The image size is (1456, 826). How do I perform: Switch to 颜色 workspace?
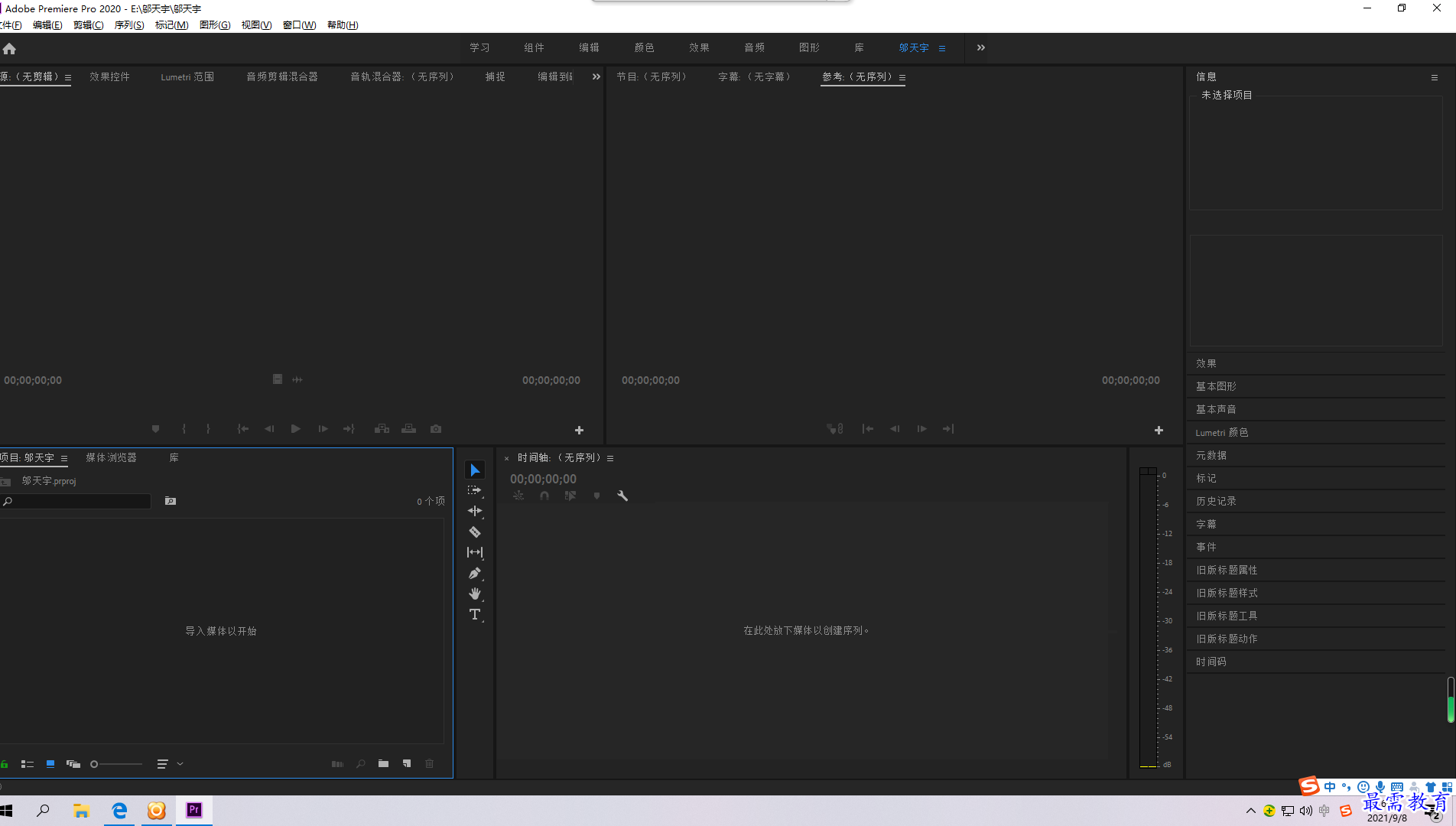tap(644, 47)
